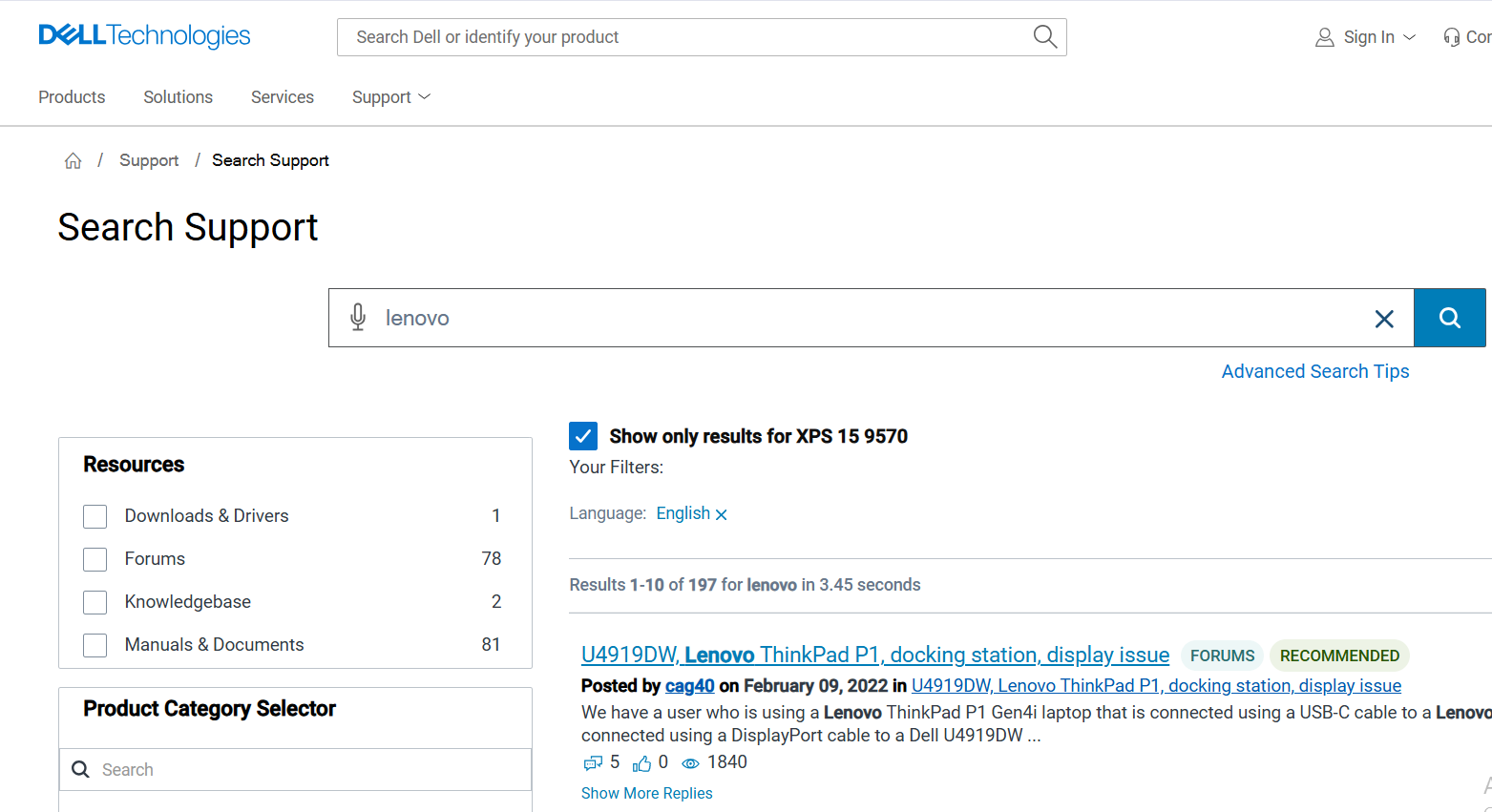The width and height of the screenshot is (1492, 812).
Task: Clear the lenovo search text
Action: (1384, 319)
